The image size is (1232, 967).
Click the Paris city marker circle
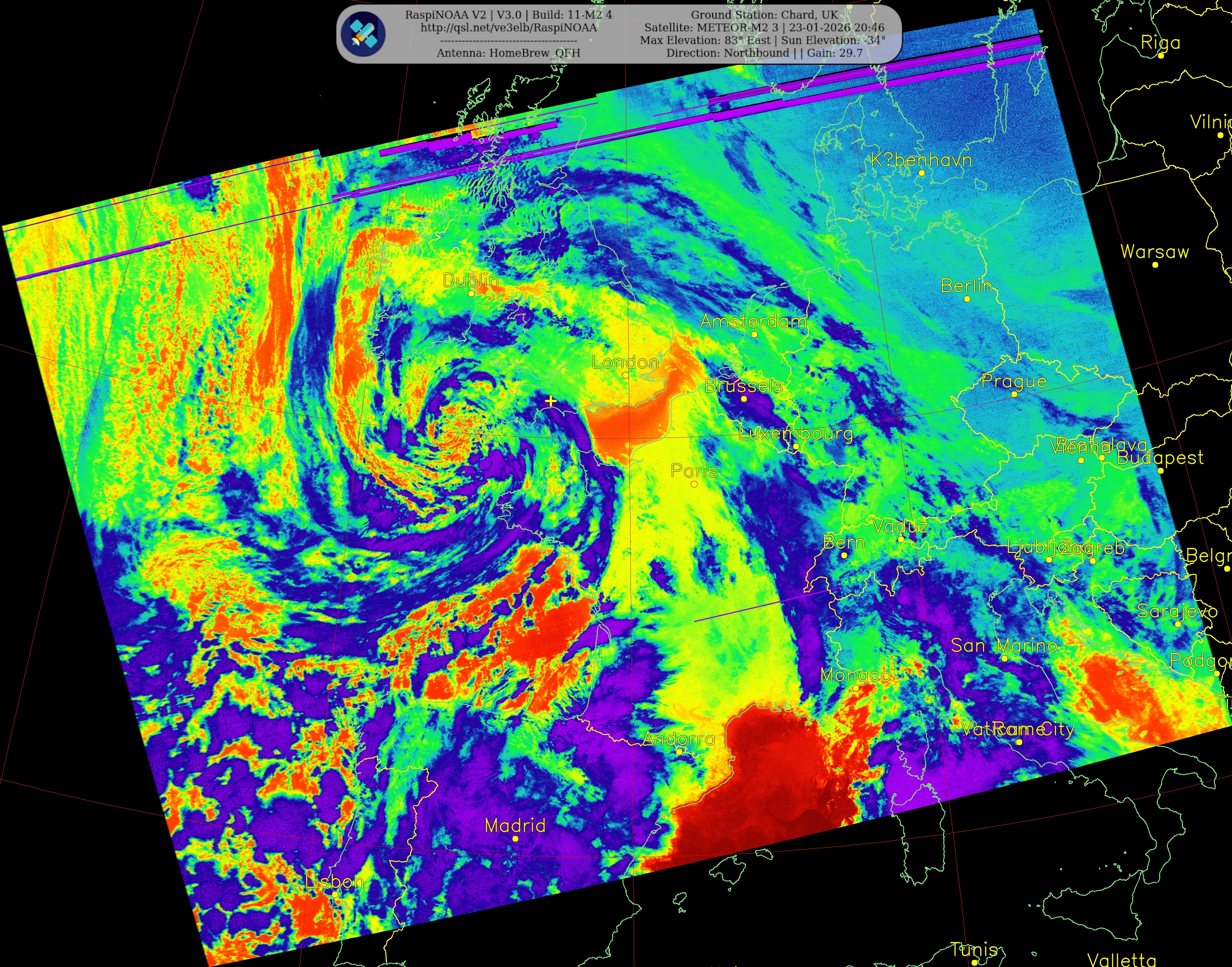pos(694,484)
